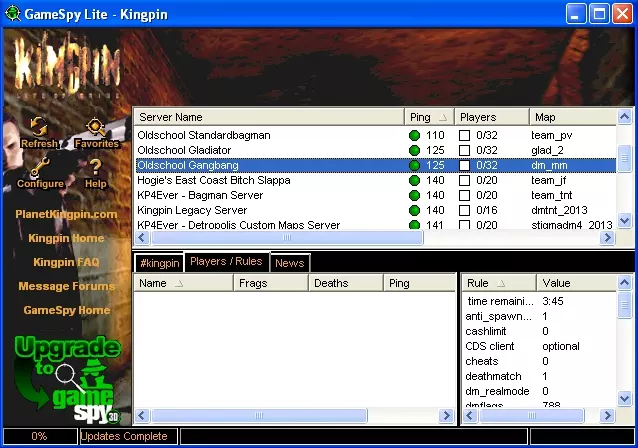The height and width of the screenshot is (448, 638).
Task: Click server list horizontal scrollbar thumb
Action: pyautogui.click(x=287, y=237)
